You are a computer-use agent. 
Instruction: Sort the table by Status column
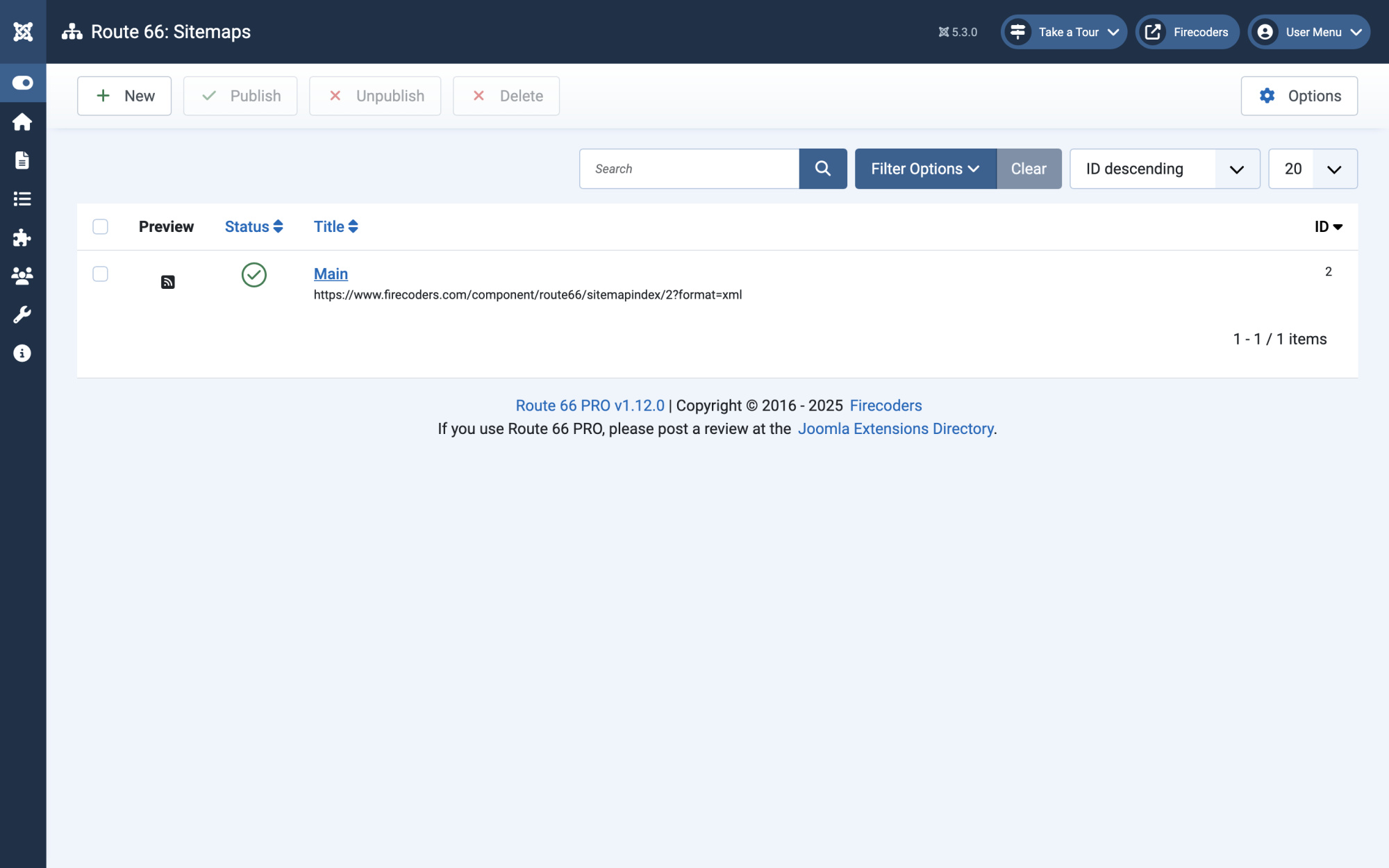click(x=253, y=226)
